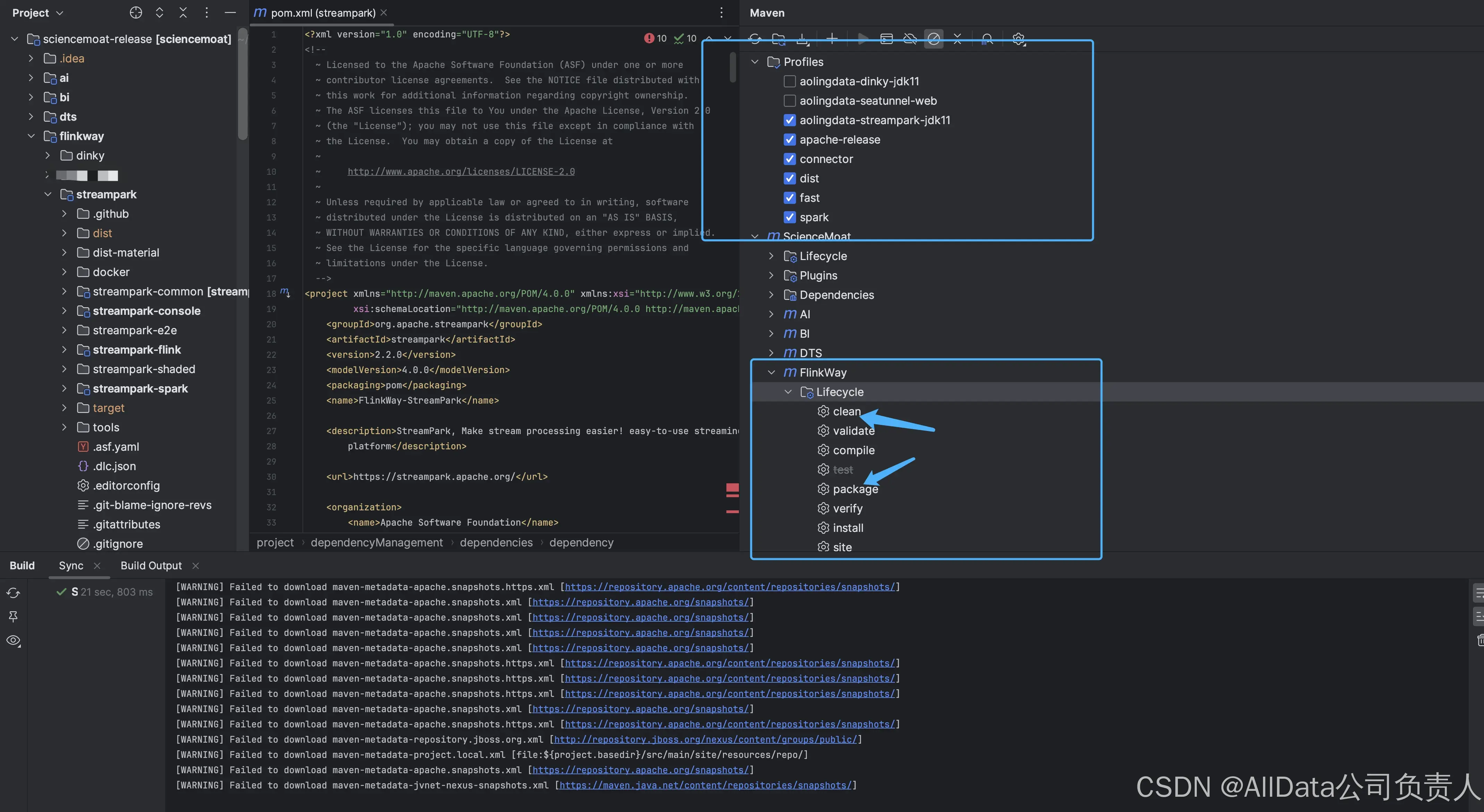Expand Plugins node in Maven tree
1484x812 pixels.
(771, 275)
